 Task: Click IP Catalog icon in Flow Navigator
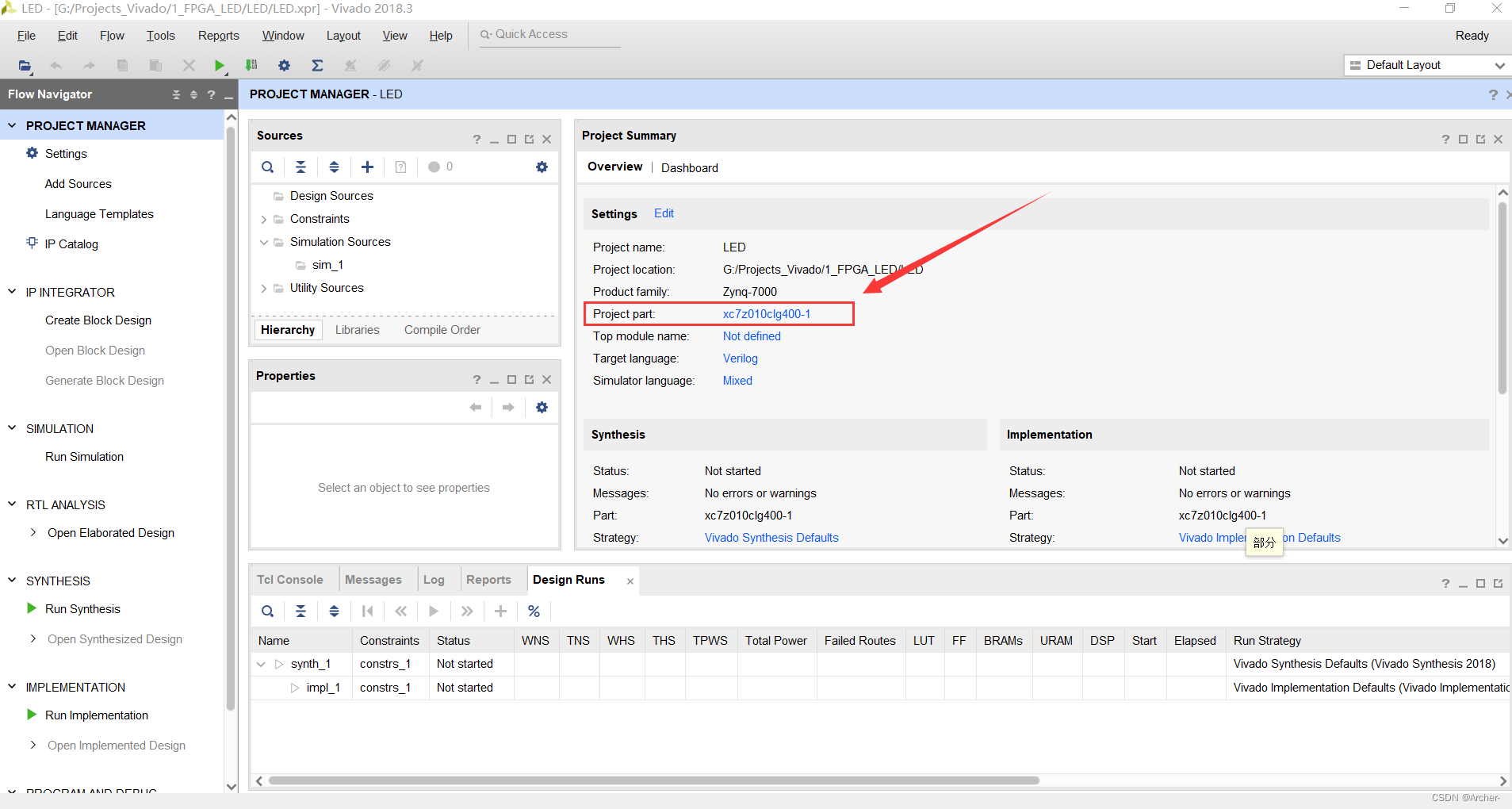click(32, 243)
